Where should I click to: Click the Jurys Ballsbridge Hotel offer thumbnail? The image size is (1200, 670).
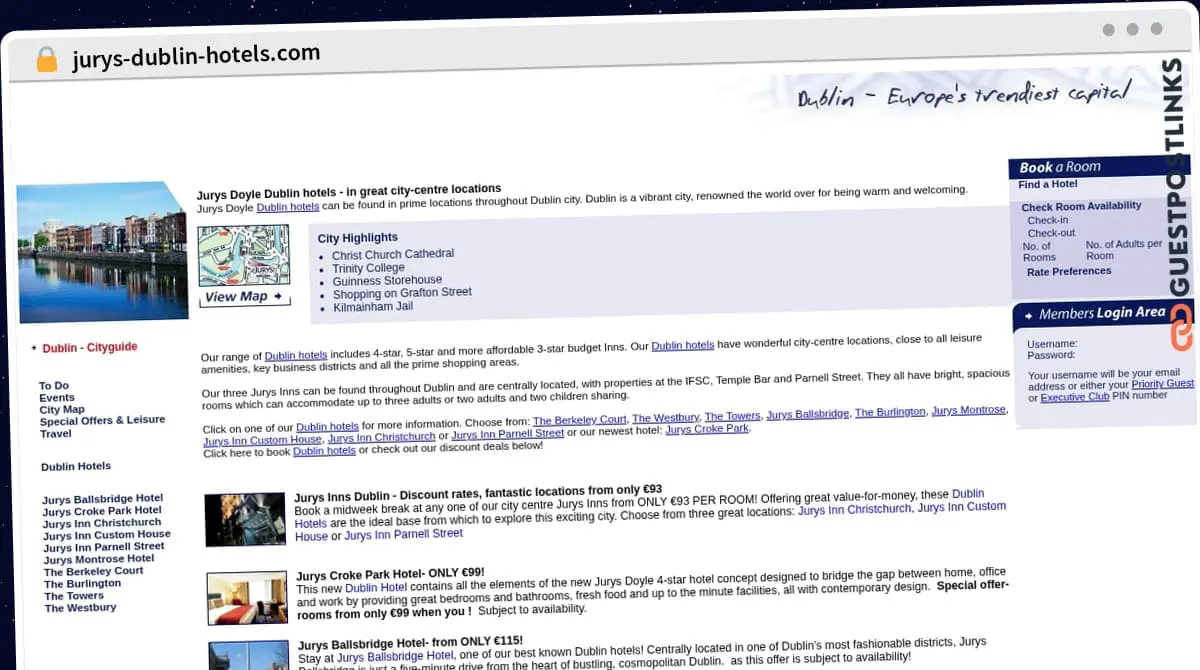tap(249, 655)
